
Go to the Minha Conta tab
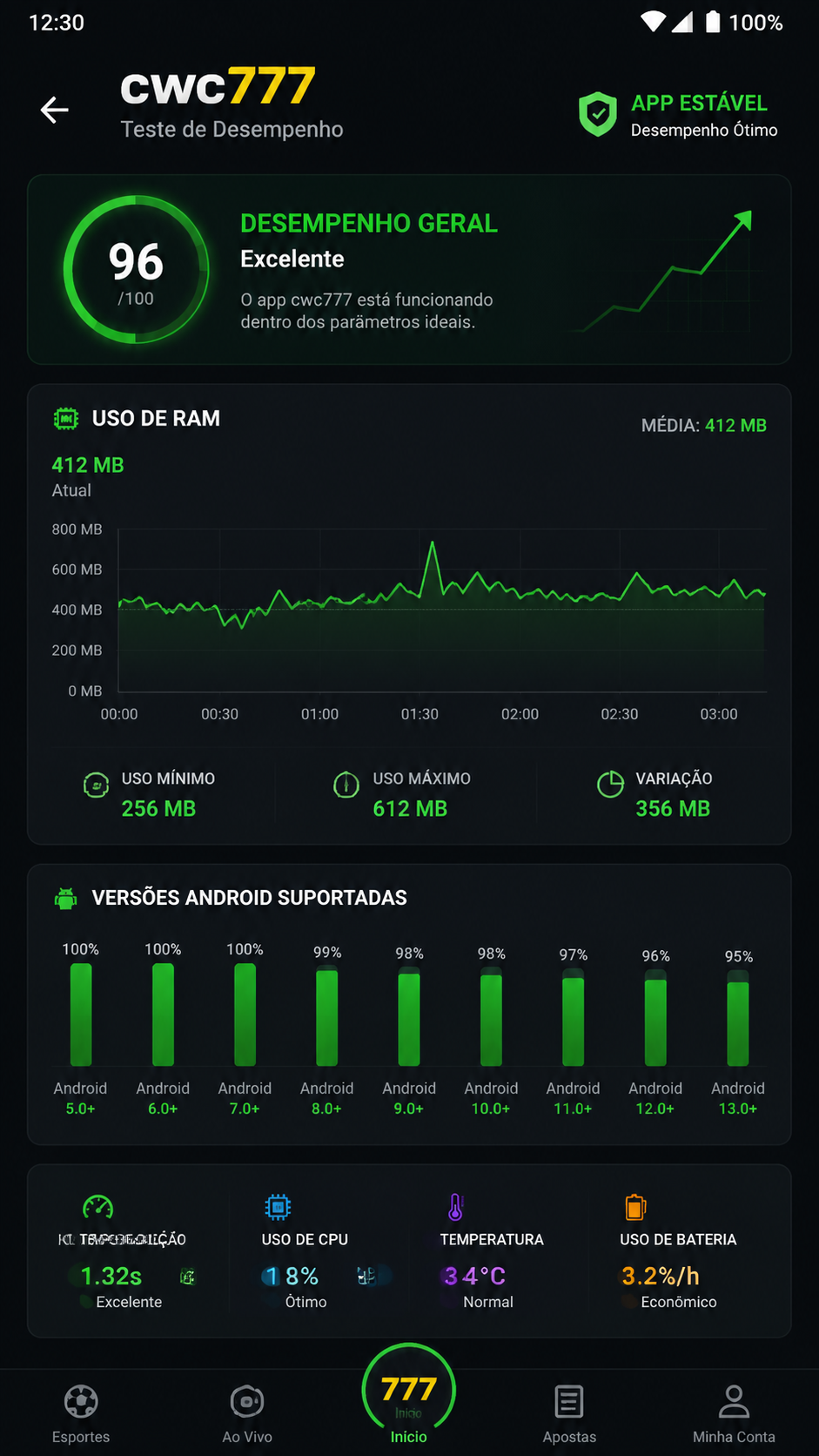click(734, 1414)
